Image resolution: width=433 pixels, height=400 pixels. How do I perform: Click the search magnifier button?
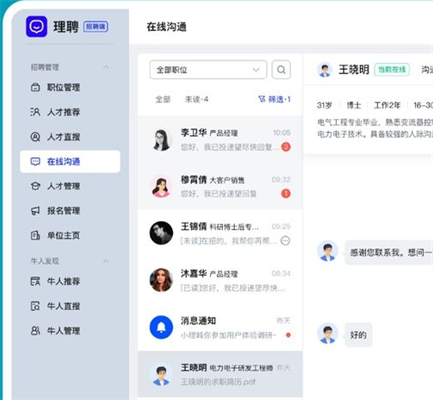[281, 70]
